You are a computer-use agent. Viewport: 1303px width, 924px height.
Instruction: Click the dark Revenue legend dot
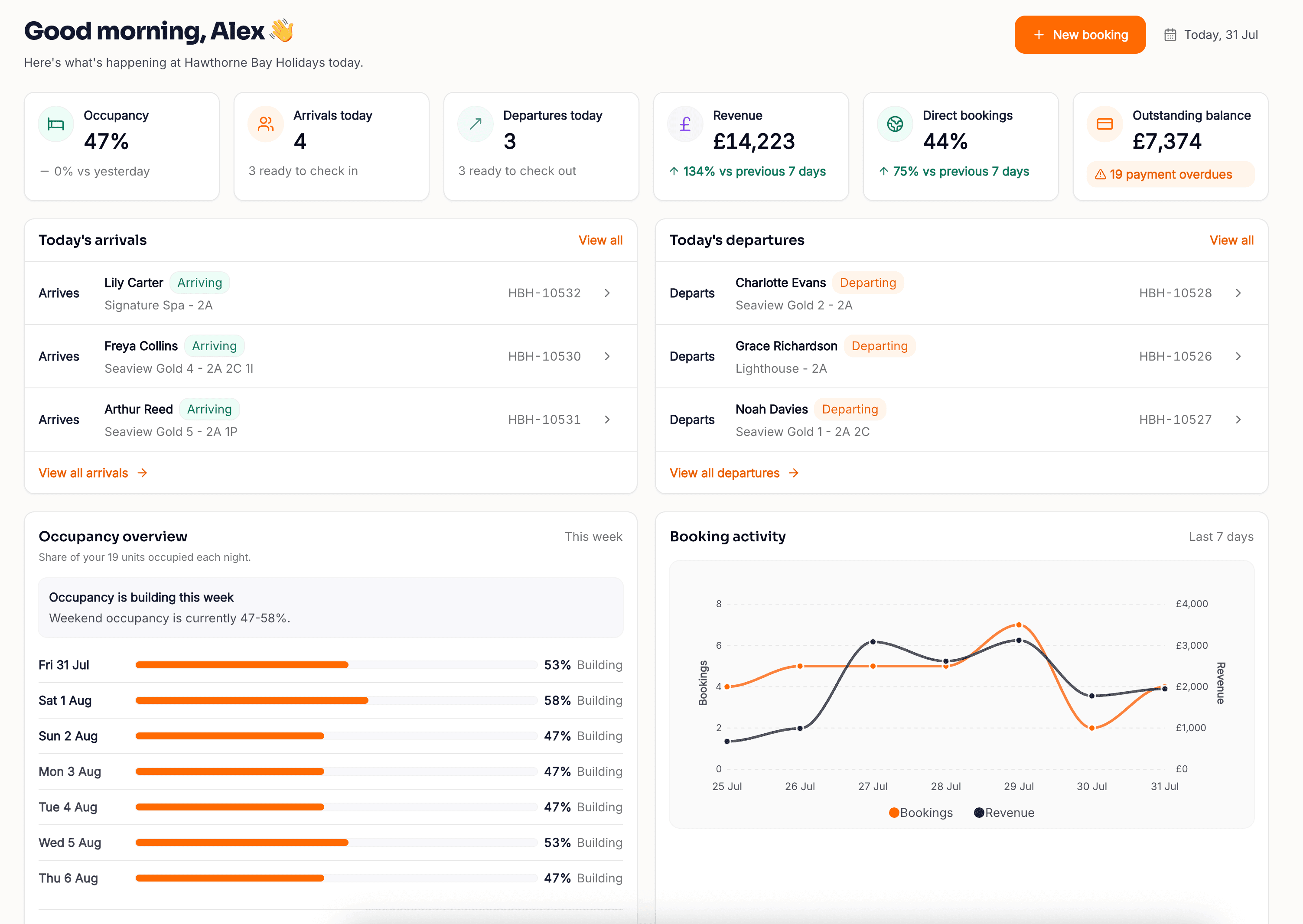(x=979, y=813)
